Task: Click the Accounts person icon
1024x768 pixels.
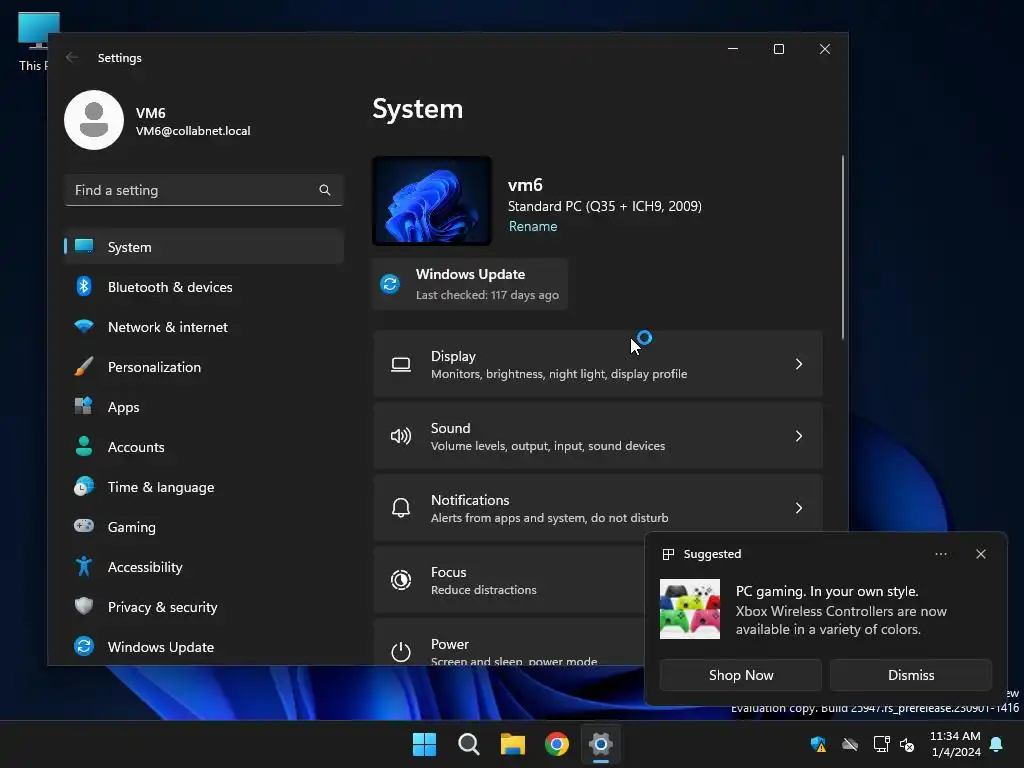Action: (84, 446)
